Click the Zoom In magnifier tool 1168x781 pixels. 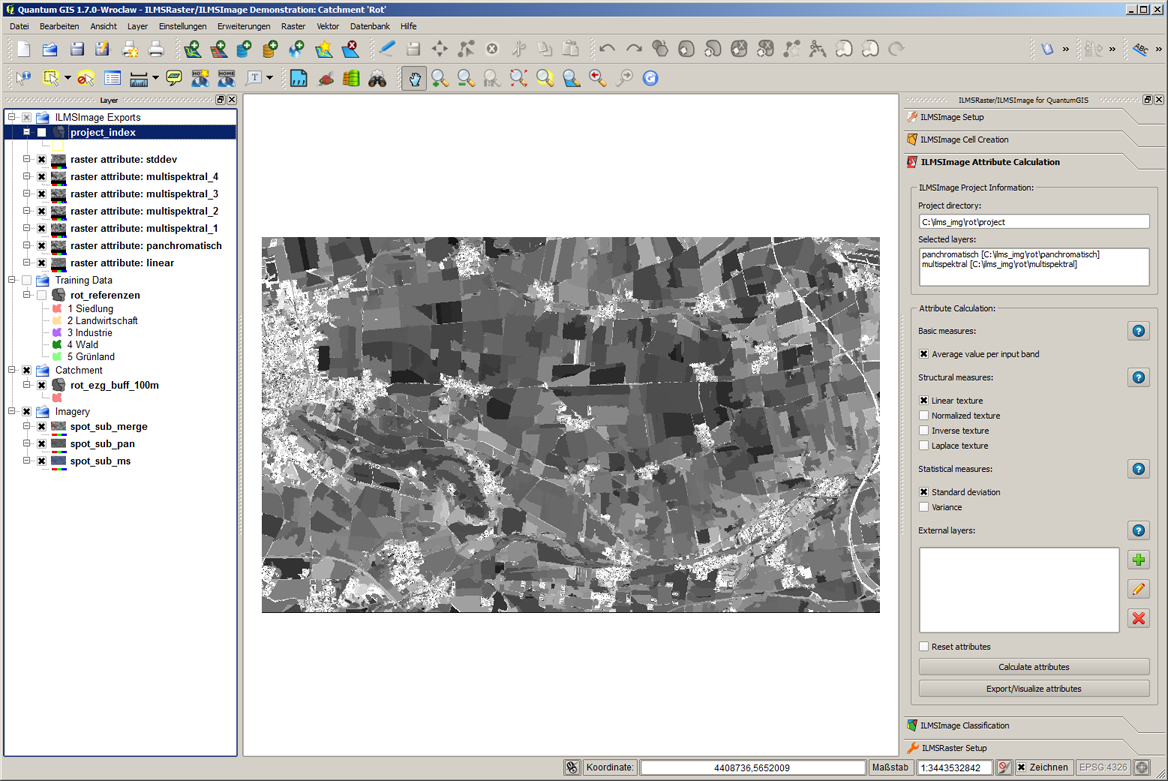440,78
